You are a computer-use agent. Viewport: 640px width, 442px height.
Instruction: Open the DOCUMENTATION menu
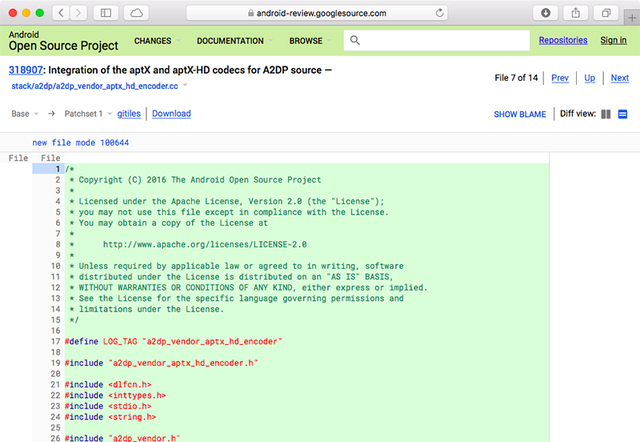tap(235, 41)
